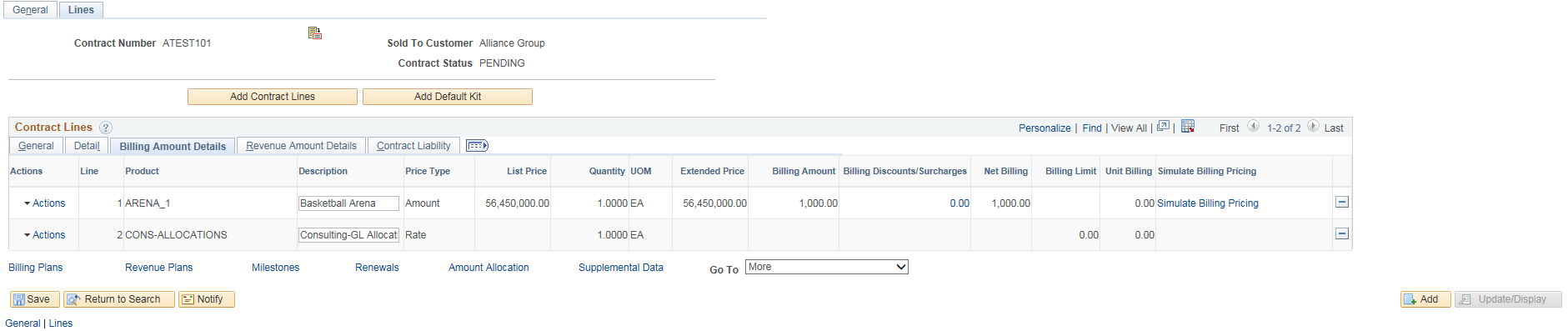Screen dimensions: 1568x331
Task: Open the Contract Lines help icon
Action: pos(105,128)
